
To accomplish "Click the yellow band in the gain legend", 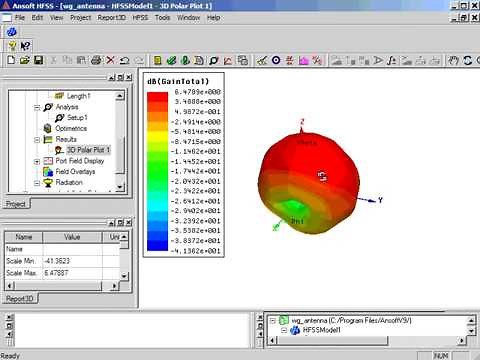I will 157,136.
